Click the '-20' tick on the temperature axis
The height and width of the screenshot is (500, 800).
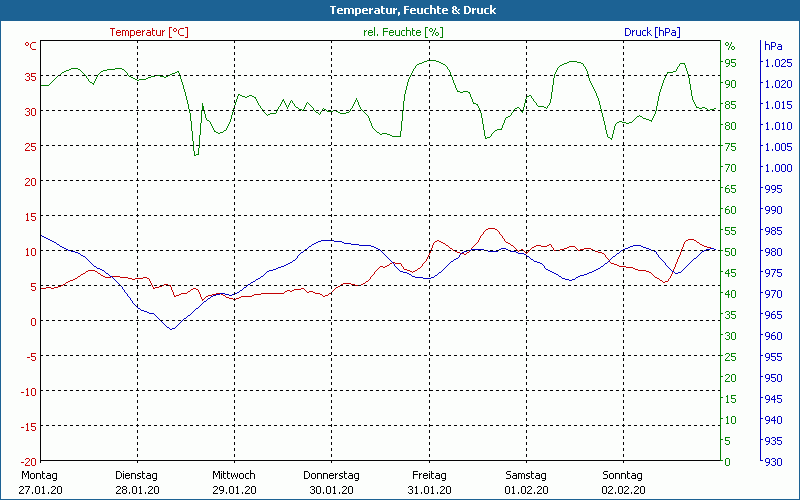(x=29, y=461)
